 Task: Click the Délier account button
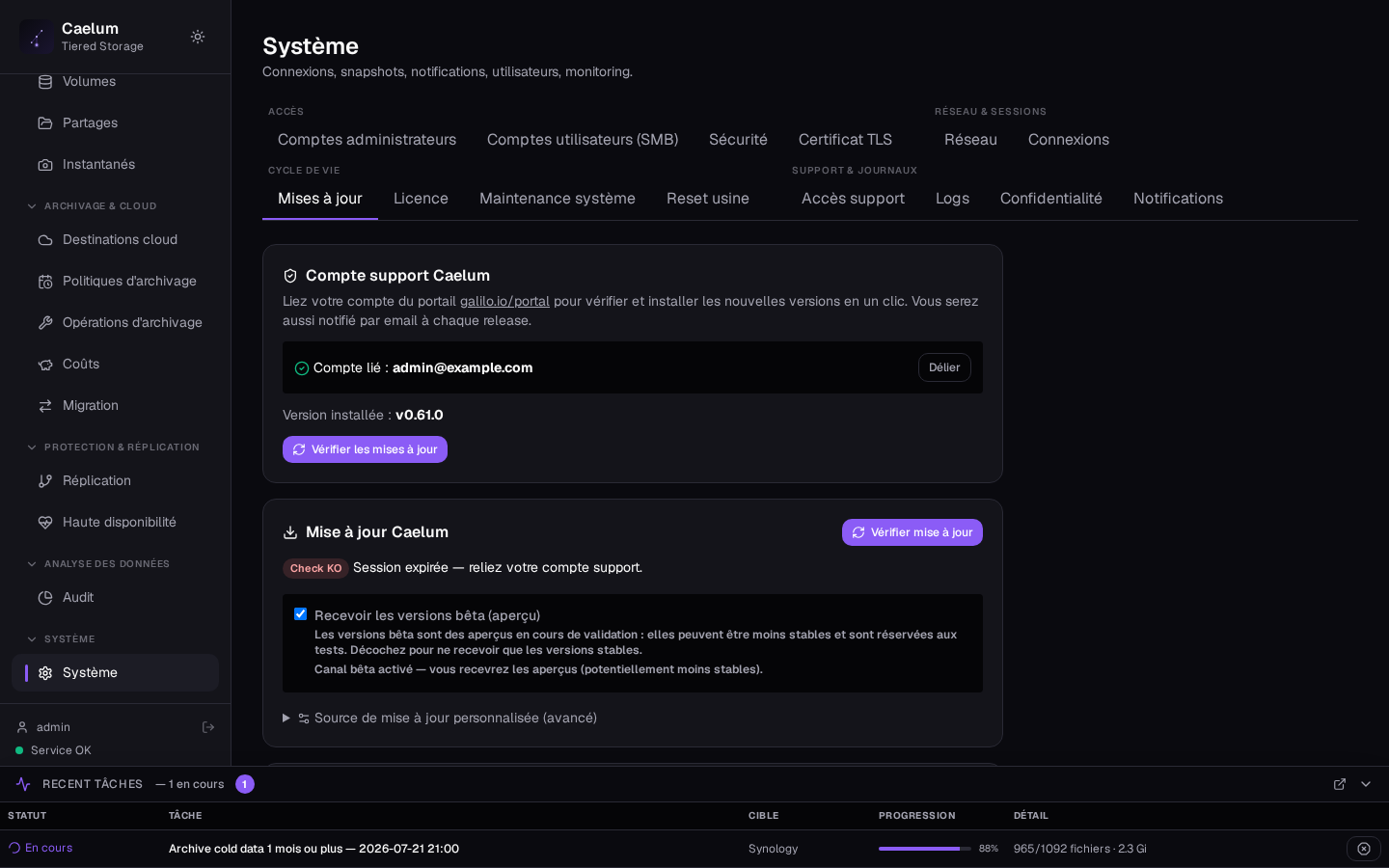944,367
